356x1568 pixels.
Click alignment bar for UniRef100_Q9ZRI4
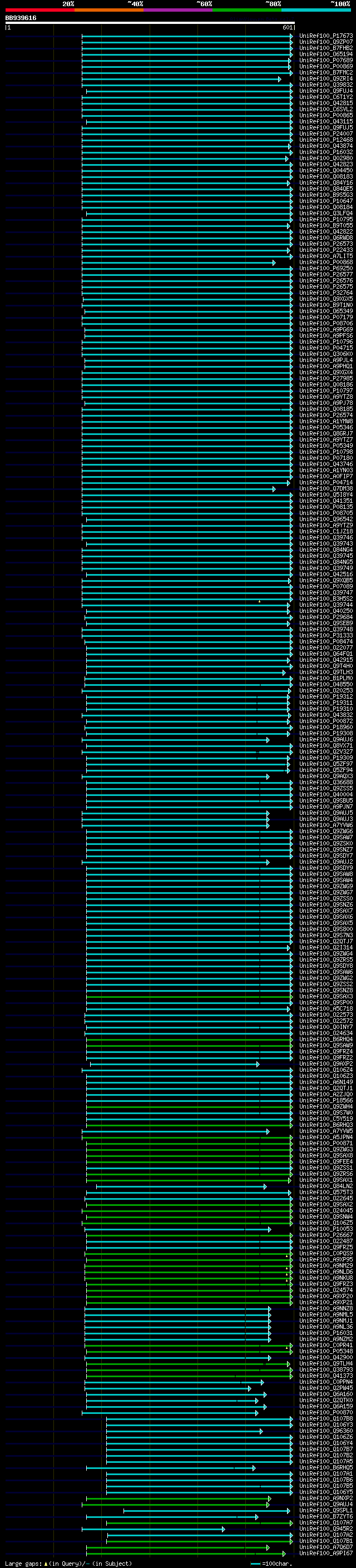coord(181,79)
